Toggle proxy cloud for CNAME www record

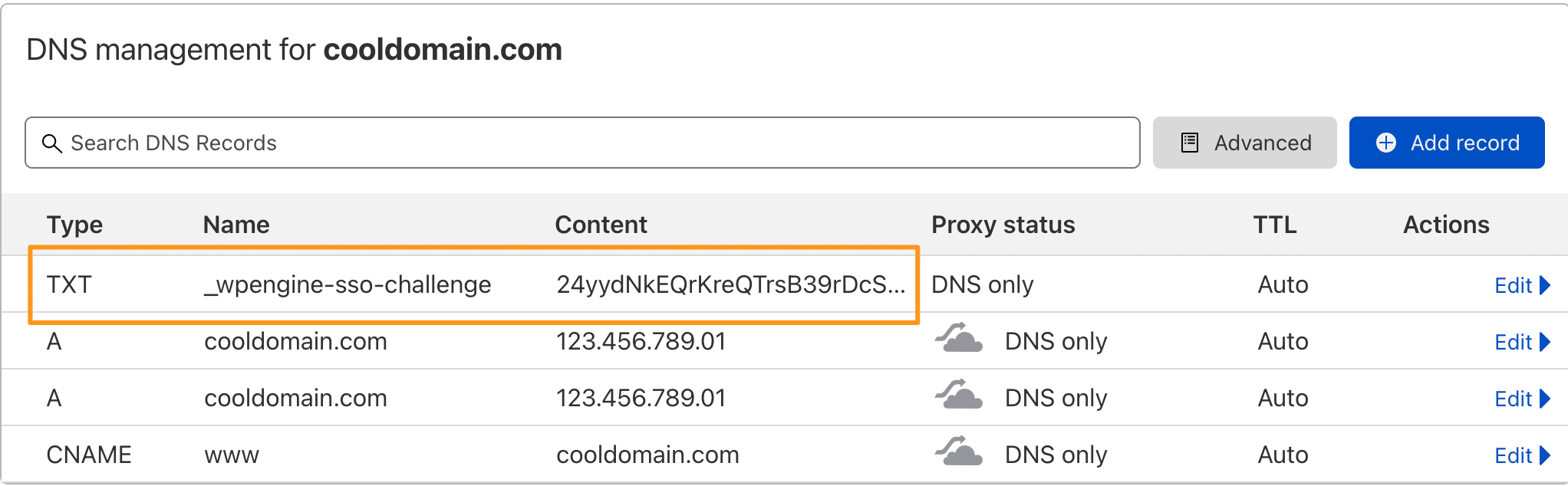(x=959, y=452)
